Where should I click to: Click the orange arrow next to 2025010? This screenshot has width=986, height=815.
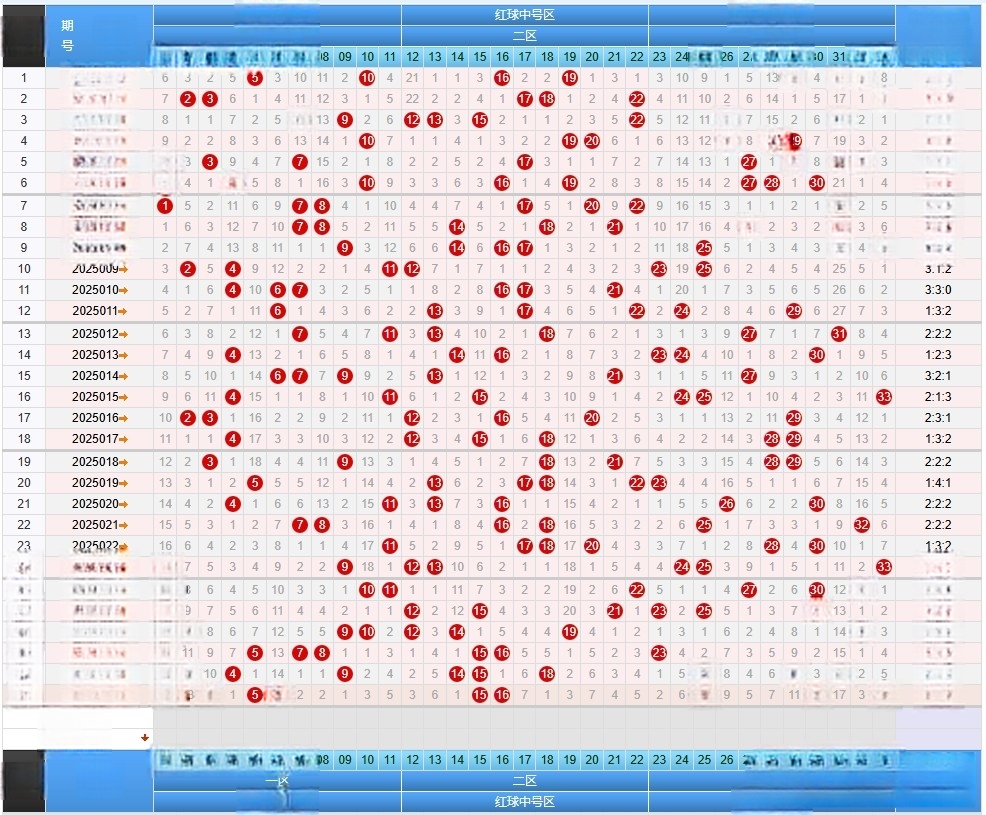click(x=123, y=291)
